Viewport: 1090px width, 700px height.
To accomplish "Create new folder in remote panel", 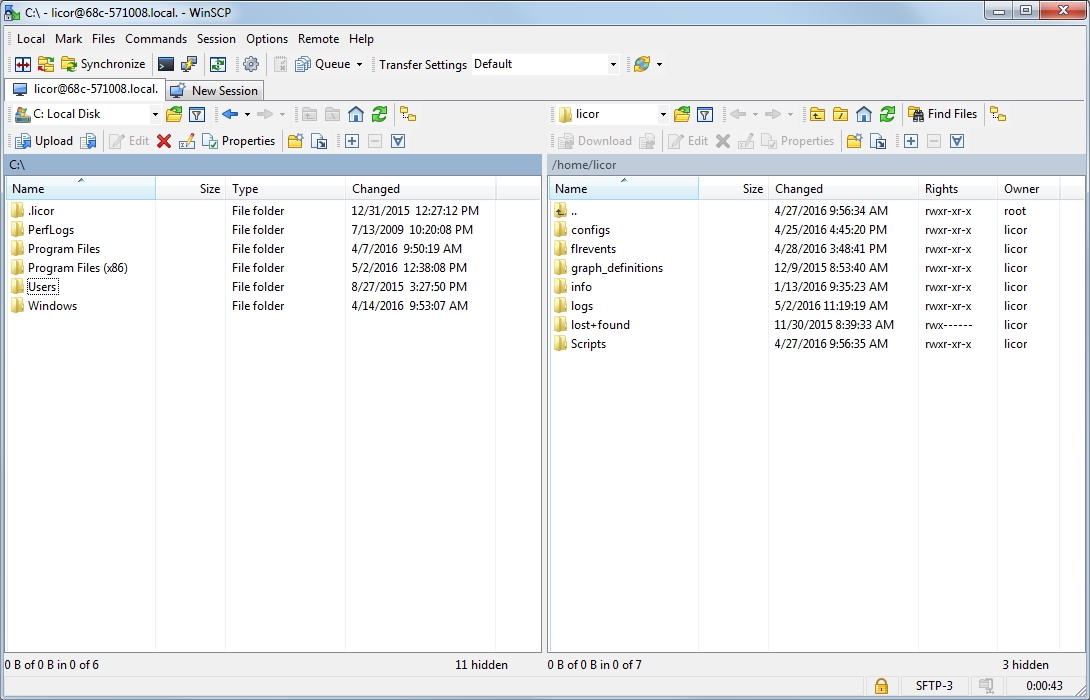I will pos(854,141).
